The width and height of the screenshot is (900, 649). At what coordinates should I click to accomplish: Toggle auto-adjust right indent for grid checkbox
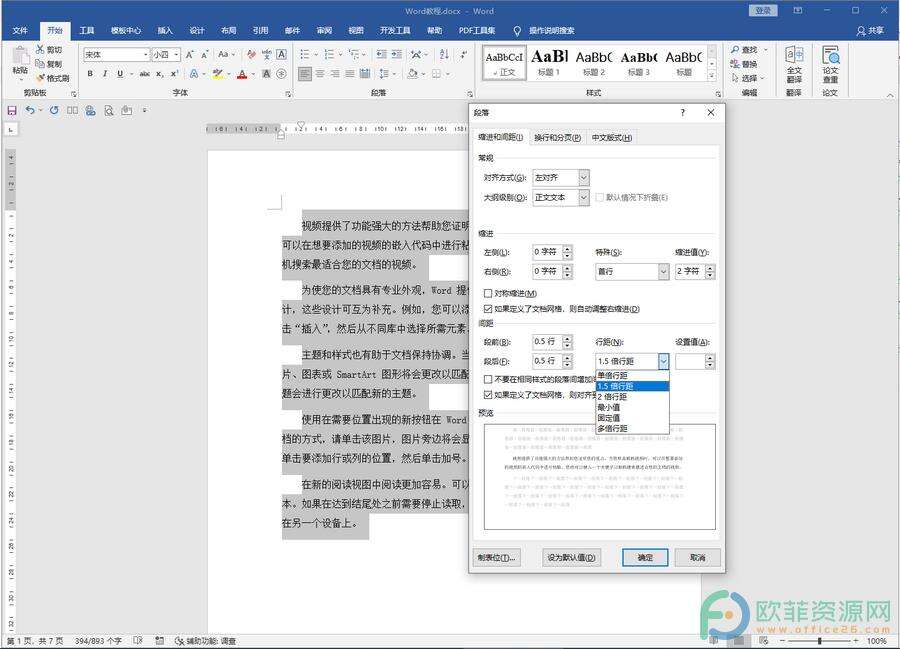tap(488, 309)
